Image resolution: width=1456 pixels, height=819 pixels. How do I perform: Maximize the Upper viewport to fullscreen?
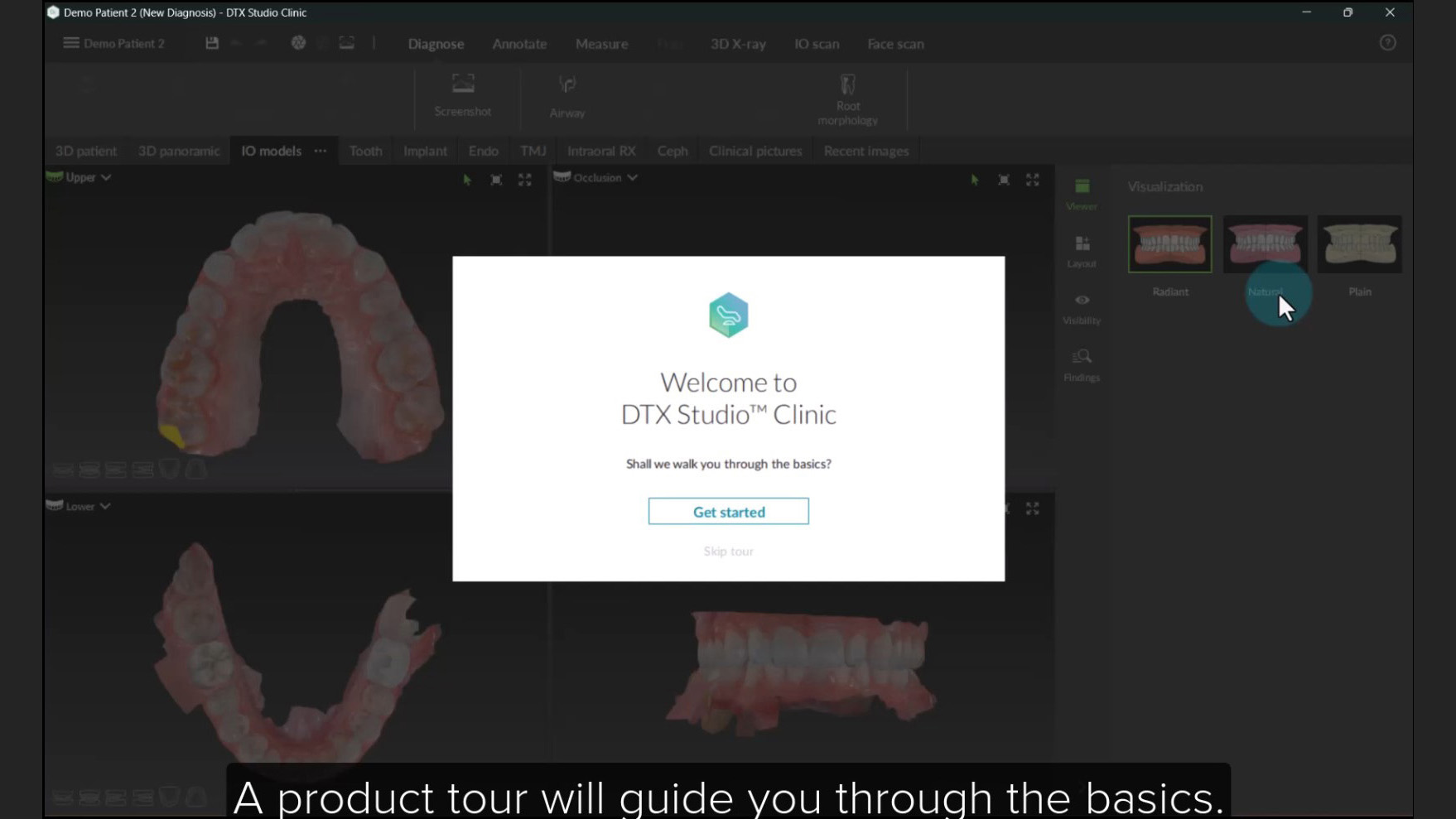click(x=525, y=180)
